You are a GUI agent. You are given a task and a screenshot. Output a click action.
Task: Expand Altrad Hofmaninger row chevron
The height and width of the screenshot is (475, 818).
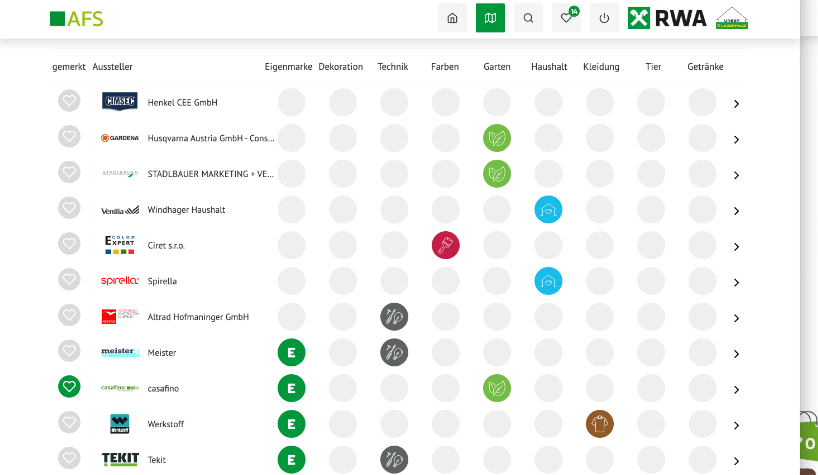point(736,318)
